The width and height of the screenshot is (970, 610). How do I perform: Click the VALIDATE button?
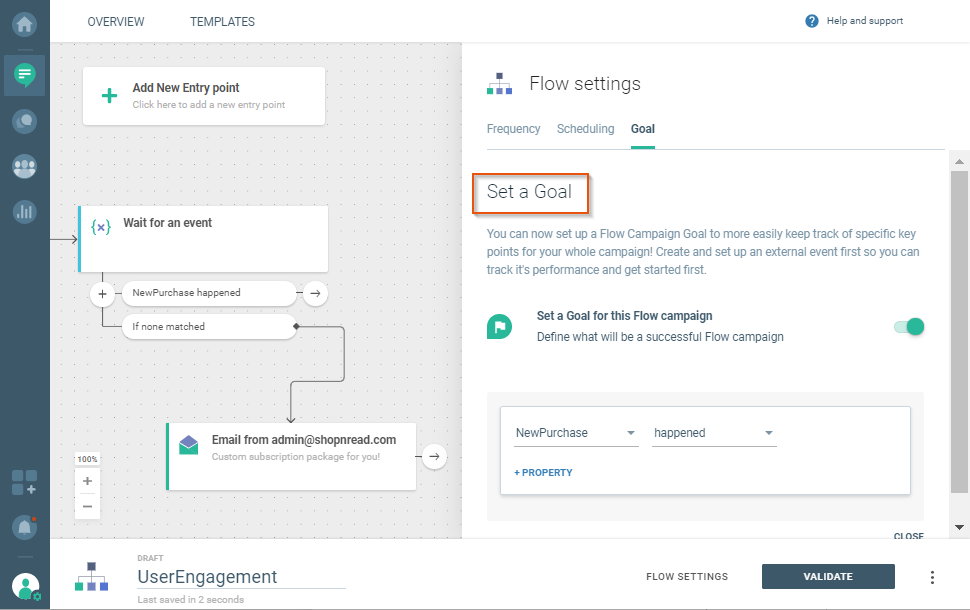[828, 577]
